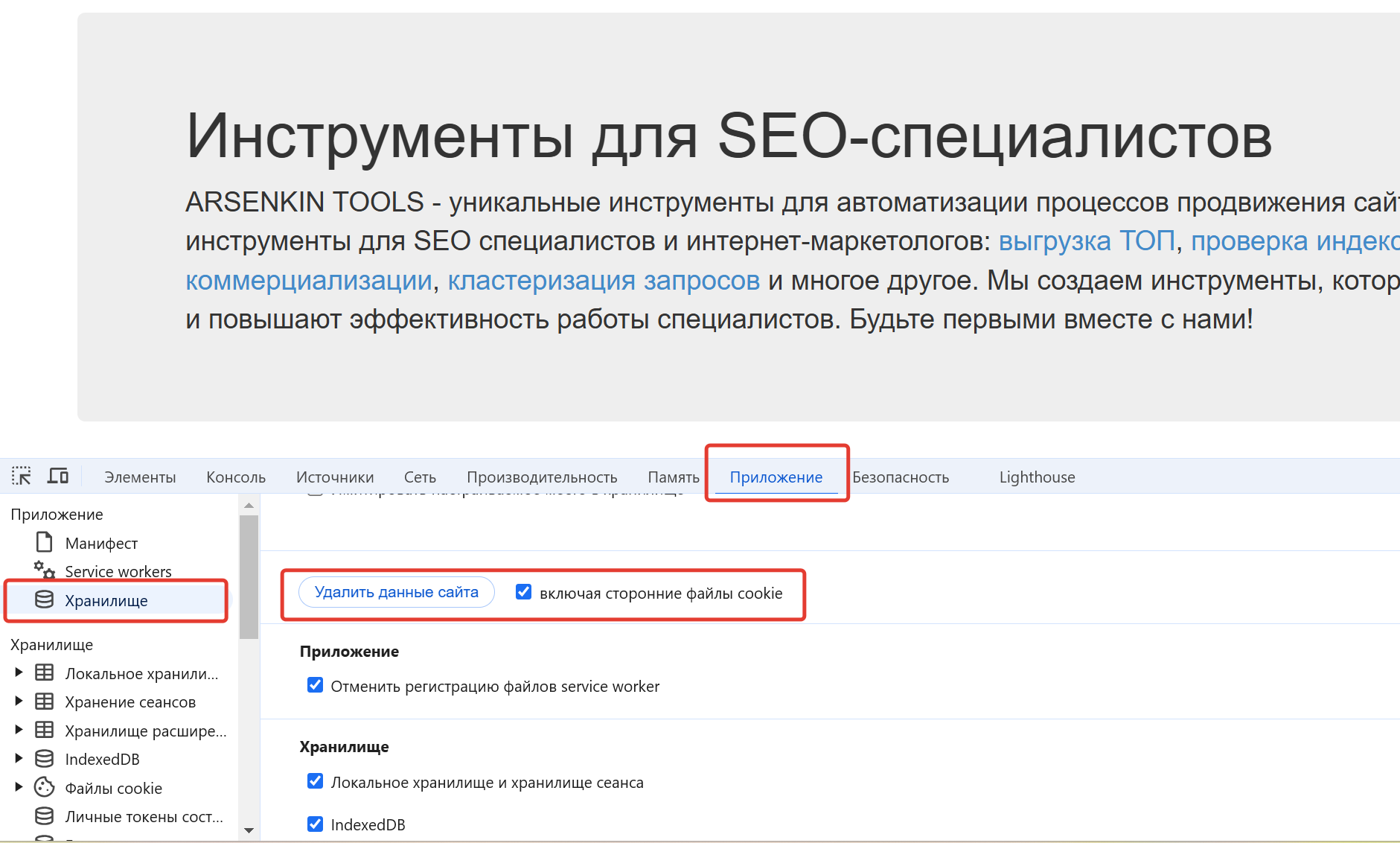
Task: Select Хранилище item under Приложение
Action: click(116, 600)
